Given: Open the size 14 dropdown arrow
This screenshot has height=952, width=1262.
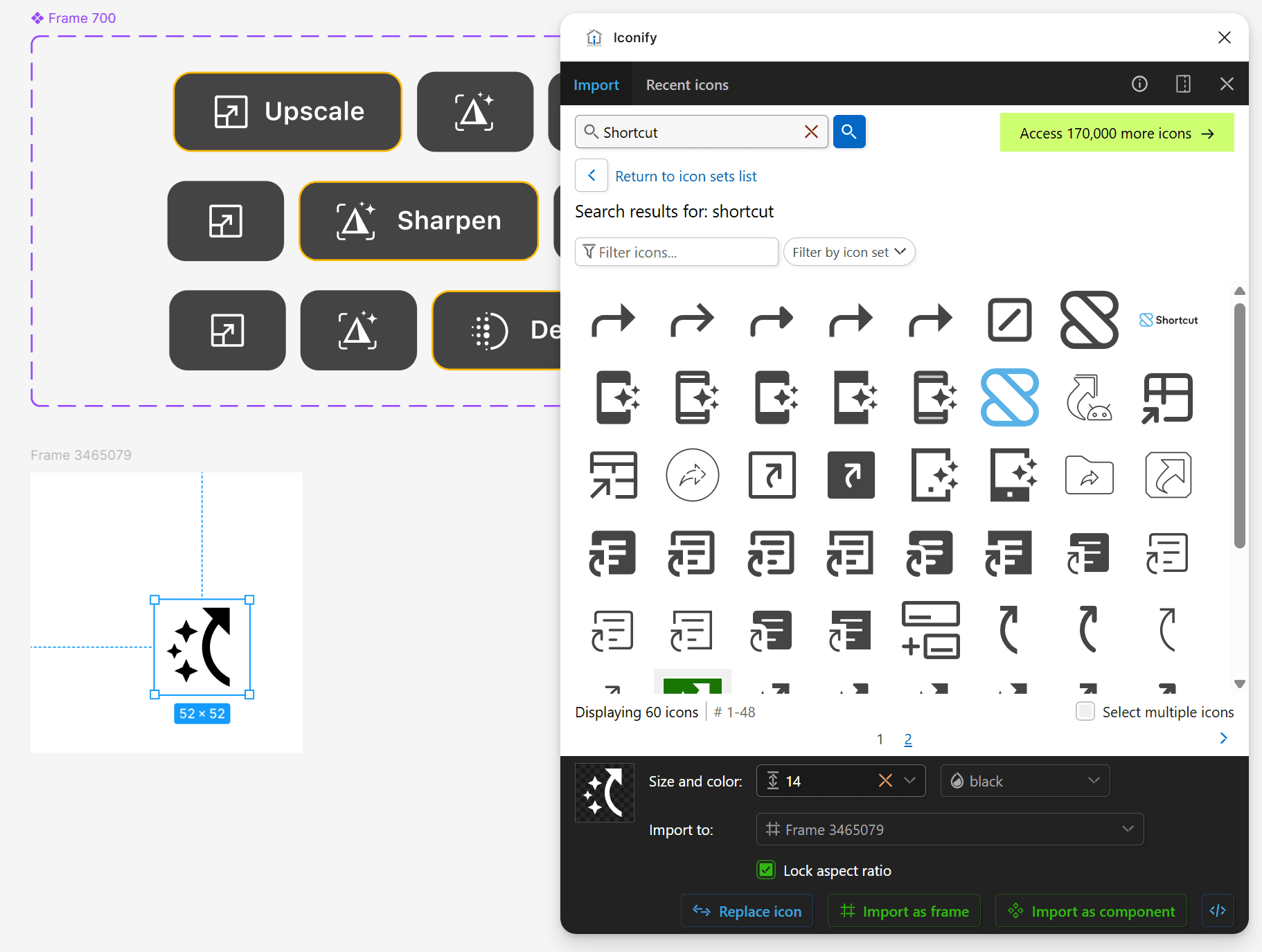Looking at the screenshot, I should pos(909,780).
